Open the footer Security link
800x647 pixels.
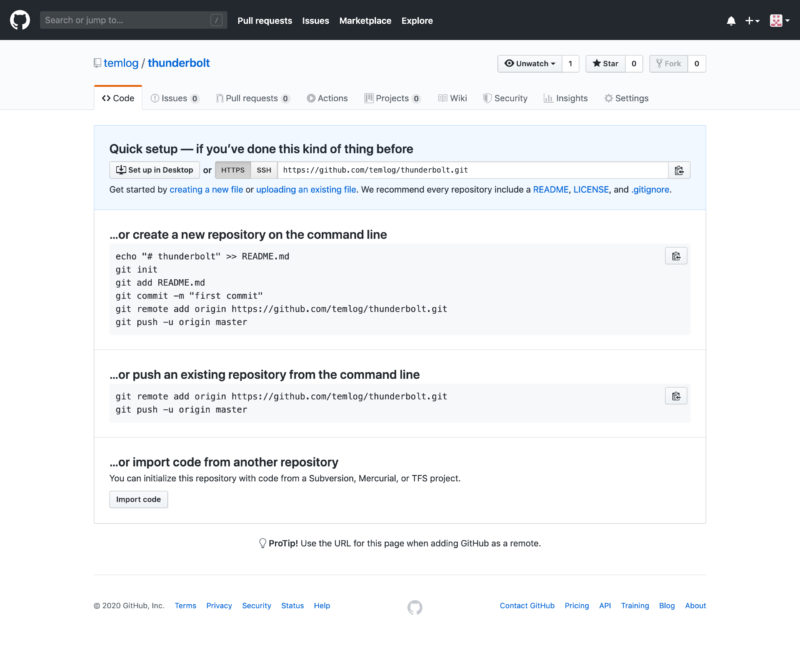[x=257, y=606]
